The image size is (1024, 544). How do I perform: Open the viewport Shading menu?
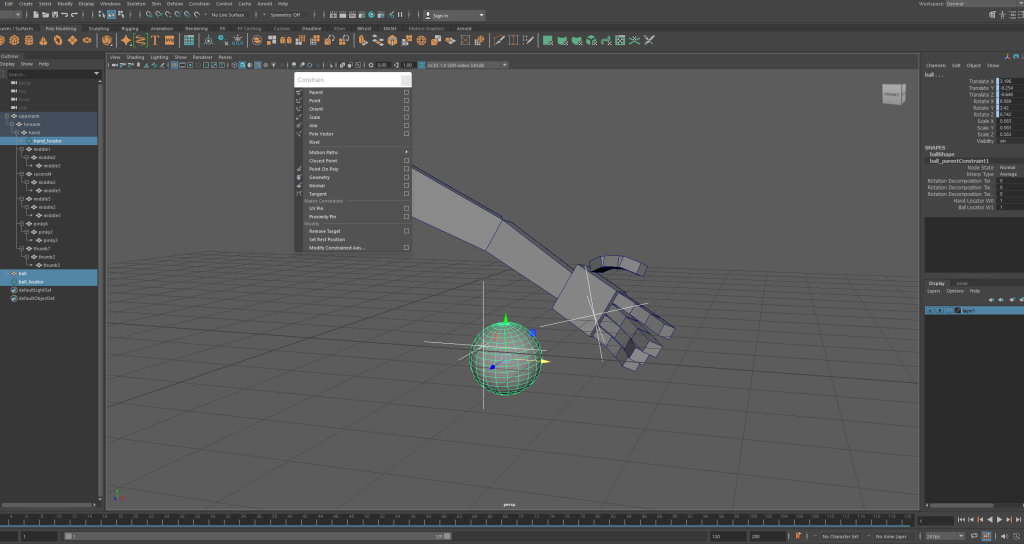coord(135,57)
